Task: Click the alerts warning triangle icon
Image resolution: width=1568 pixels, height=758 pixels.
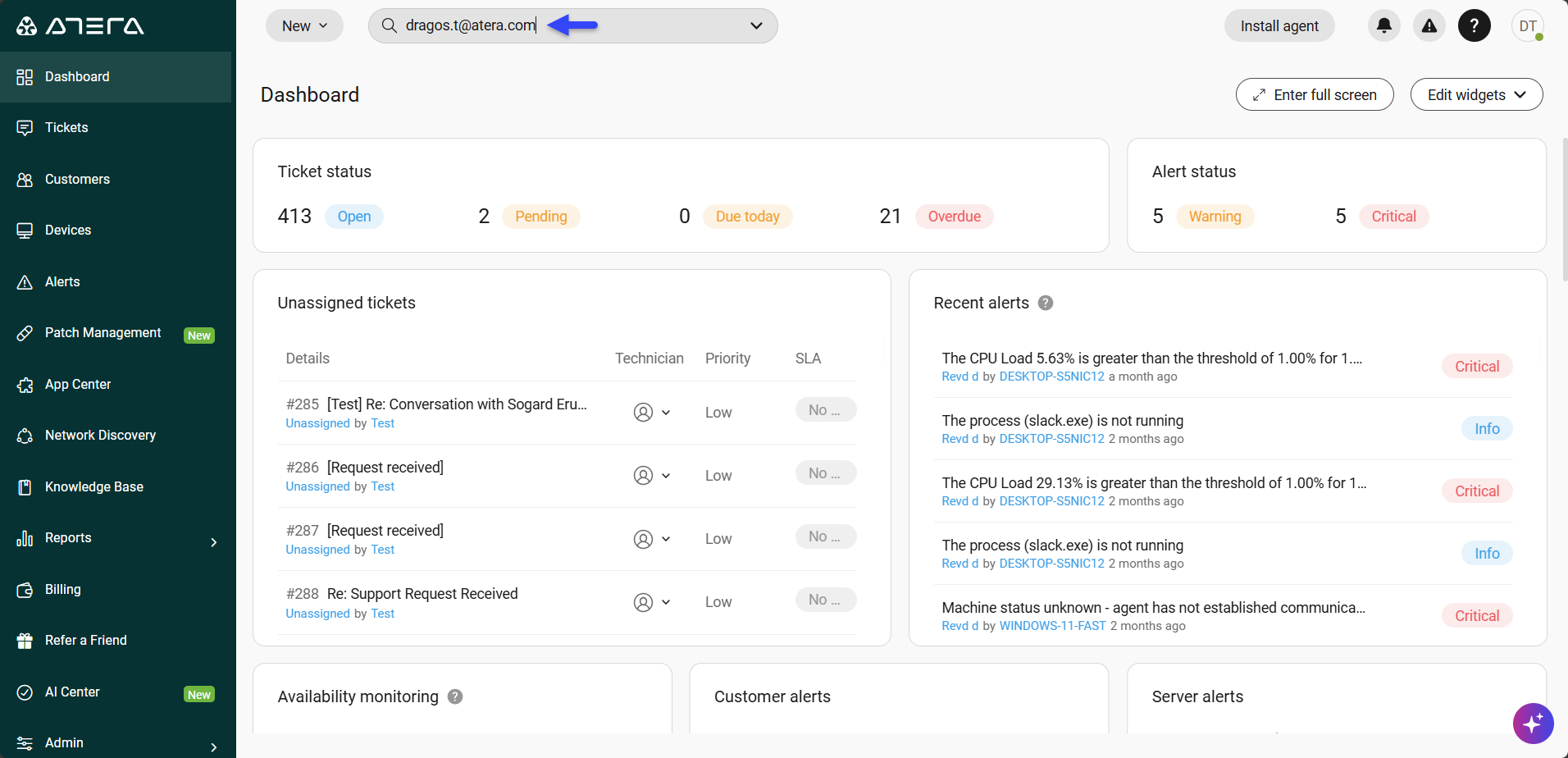Action: [x=1429, y=25]
